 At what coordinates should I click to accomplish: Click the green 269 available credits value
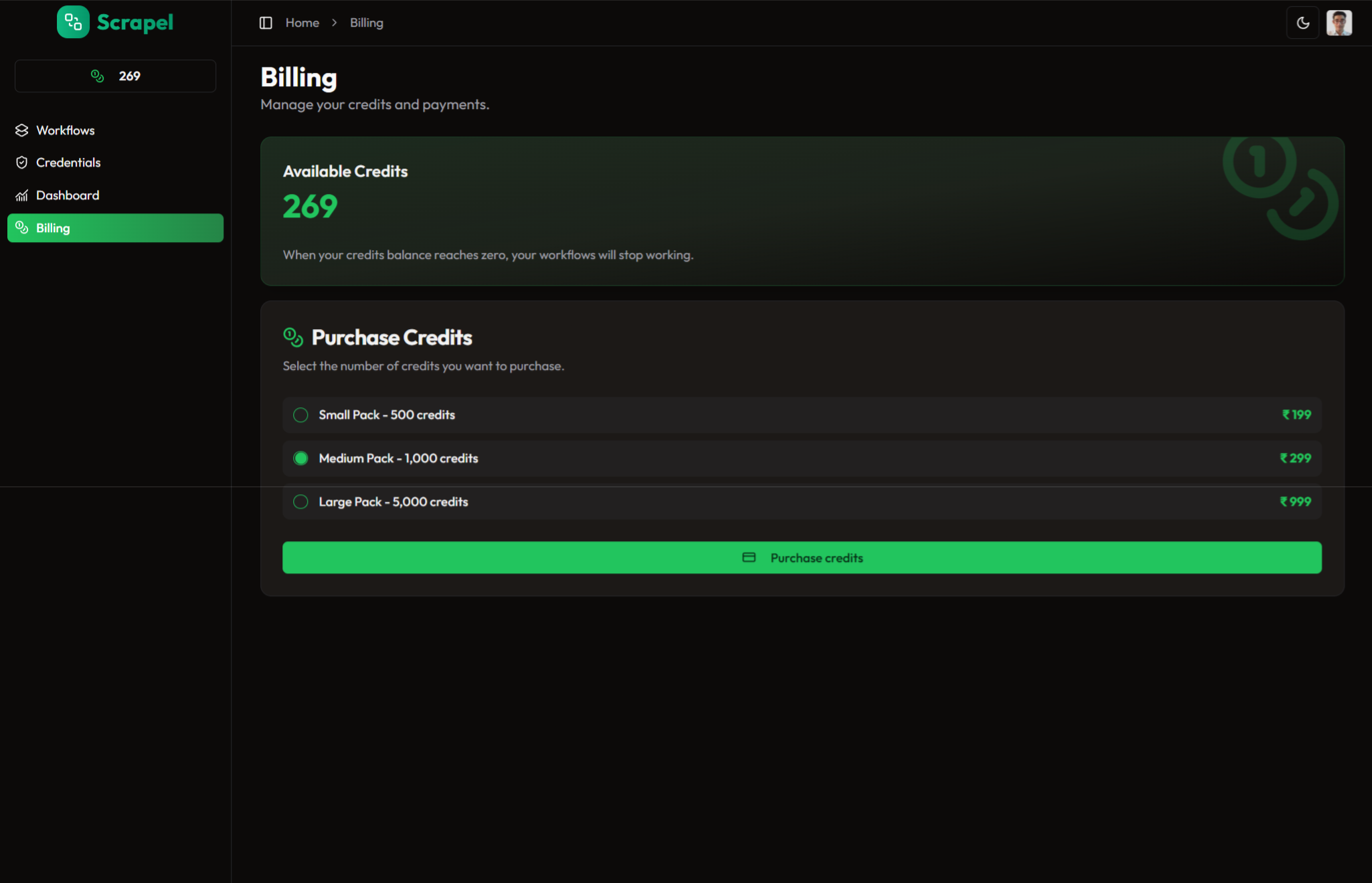pyautogui.click(x=310, y=206)
